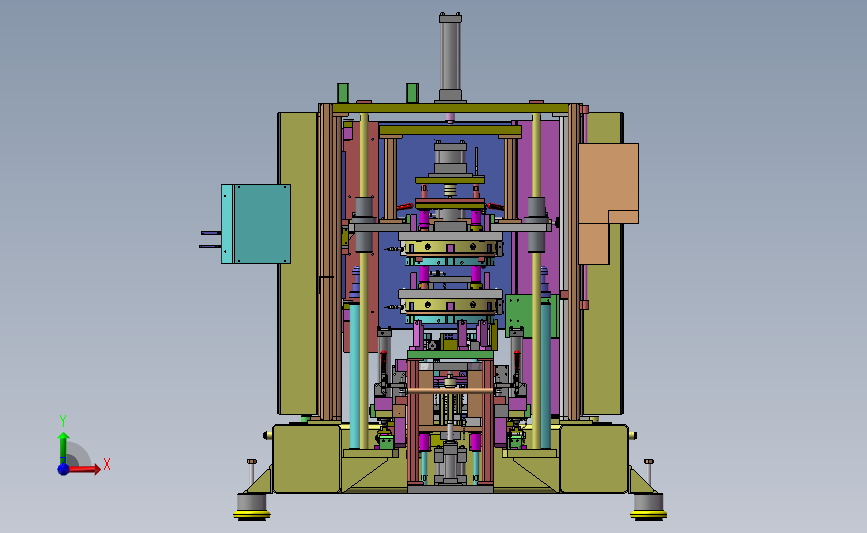This screenshot has height=533, width=867.
Task: Pick the tall gray cylinder on top of the machine
Action: tap(450, 57)
